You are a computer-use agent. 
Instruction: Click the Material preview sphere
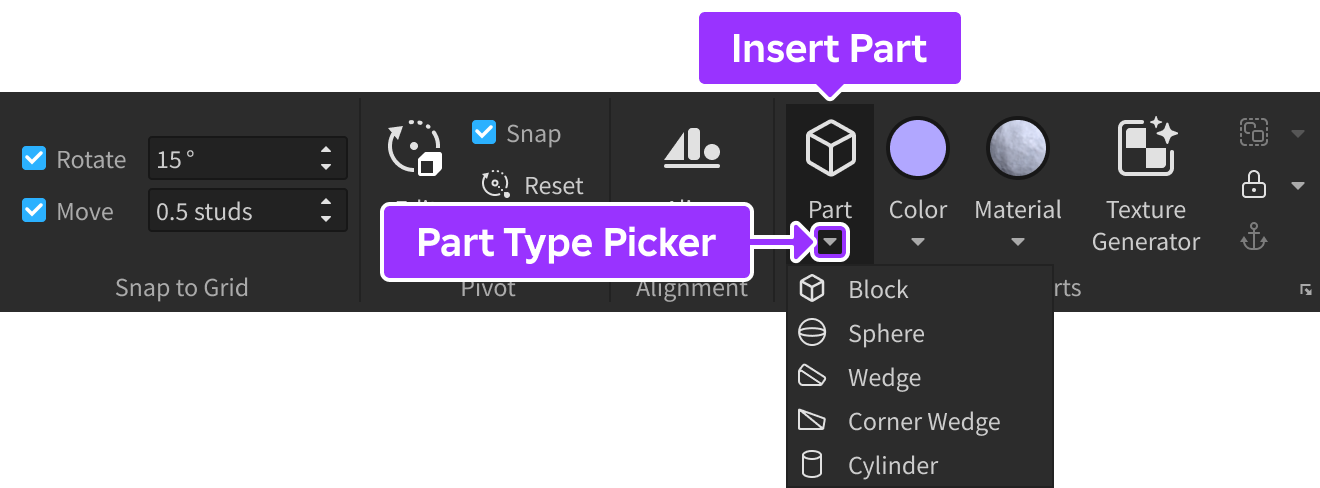[1018, 148]
